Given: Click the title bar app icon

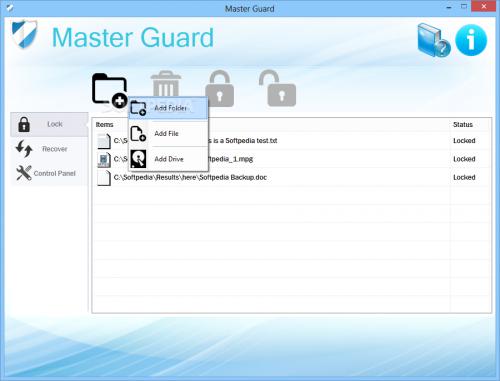Looking at the screenshot, I should 10,8.
